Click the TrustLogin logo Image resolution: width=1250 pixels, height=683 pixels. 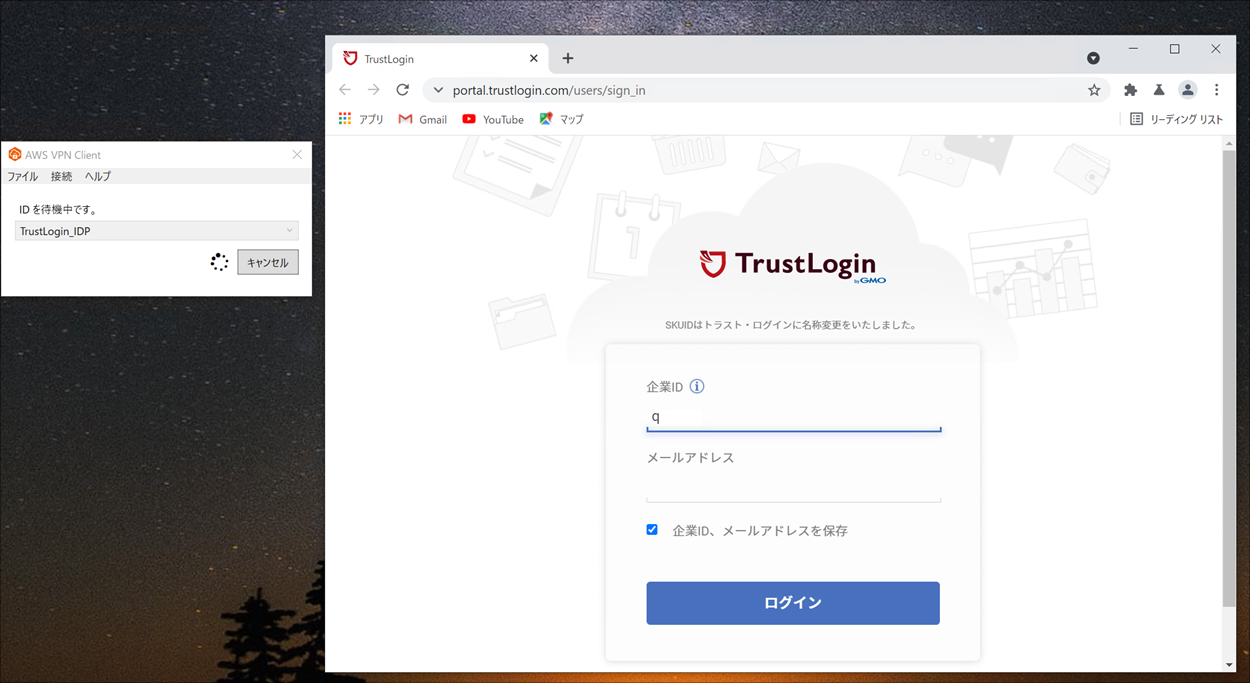(x=792, y=265)
